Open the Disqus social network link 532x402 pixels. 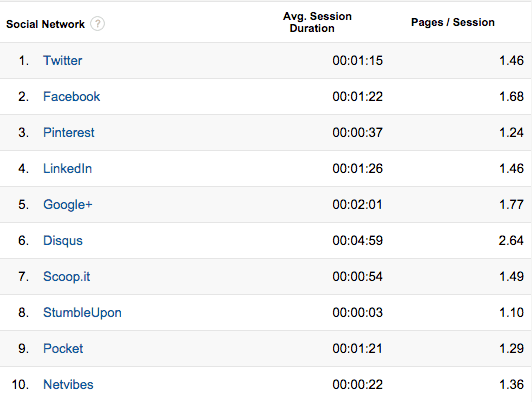click(63, 241)
